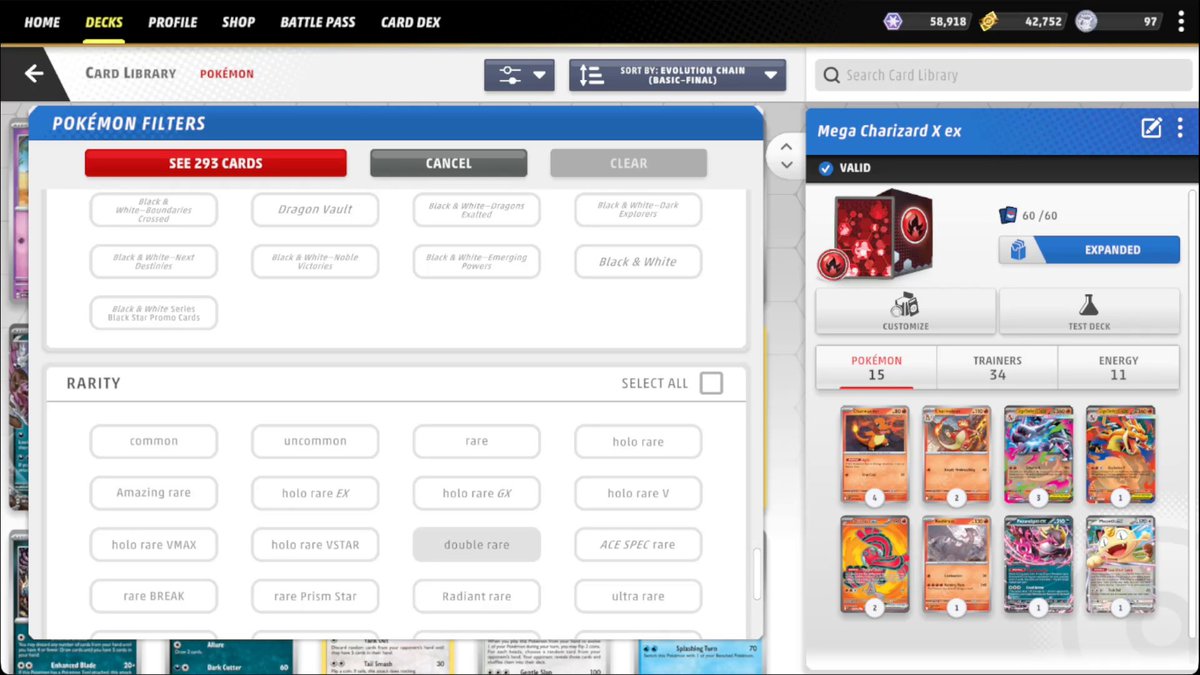This screenshot has width=1200, height=675.
Task: Click the See 293 Cards button
Action: tap(216, 163)
